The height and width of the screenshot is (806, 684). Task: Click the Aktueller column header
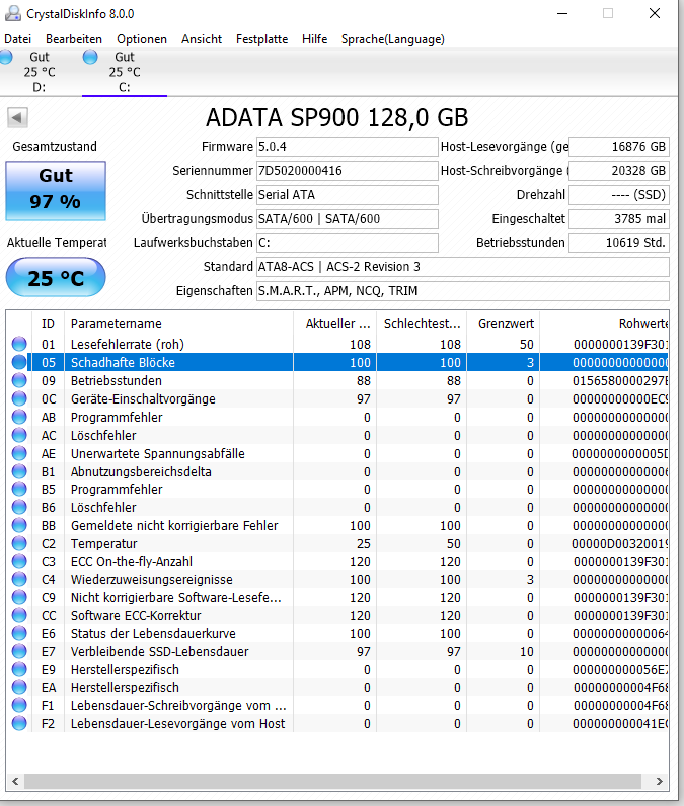[335, 323]
